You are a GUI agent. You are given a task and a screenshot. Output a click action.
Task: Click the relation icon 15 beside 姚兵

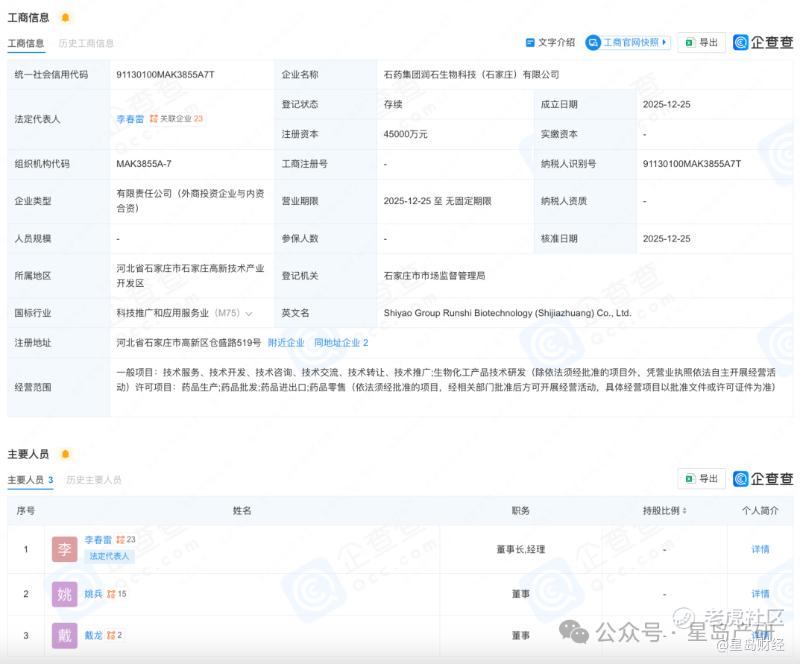click(116, 594)
